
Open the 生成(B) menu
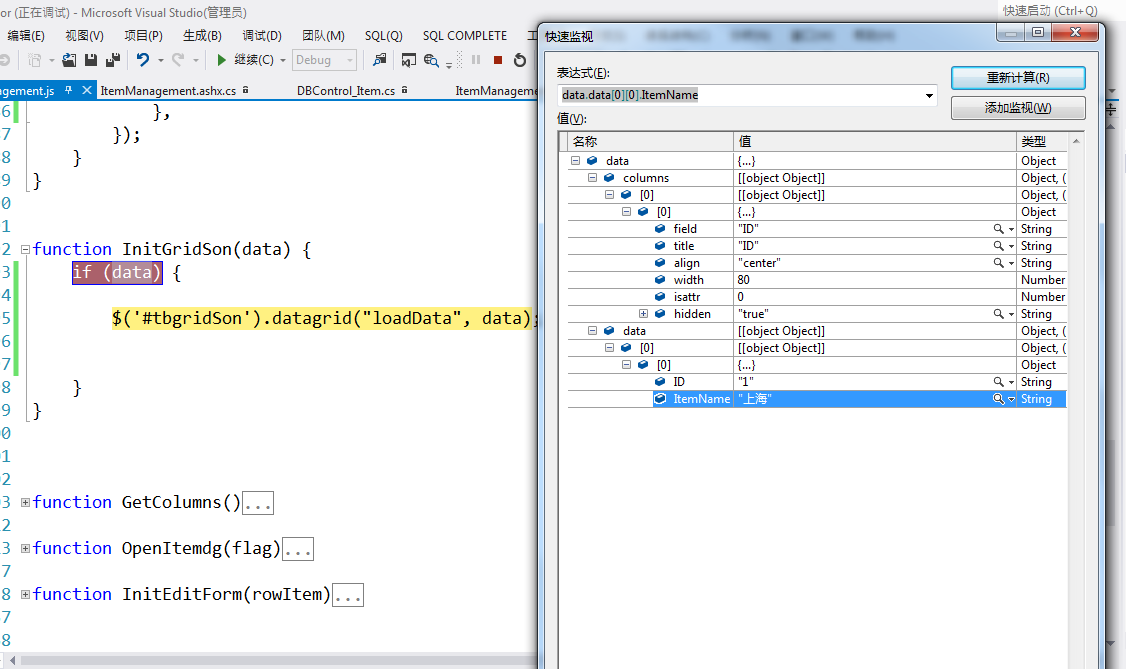[203, 35]
